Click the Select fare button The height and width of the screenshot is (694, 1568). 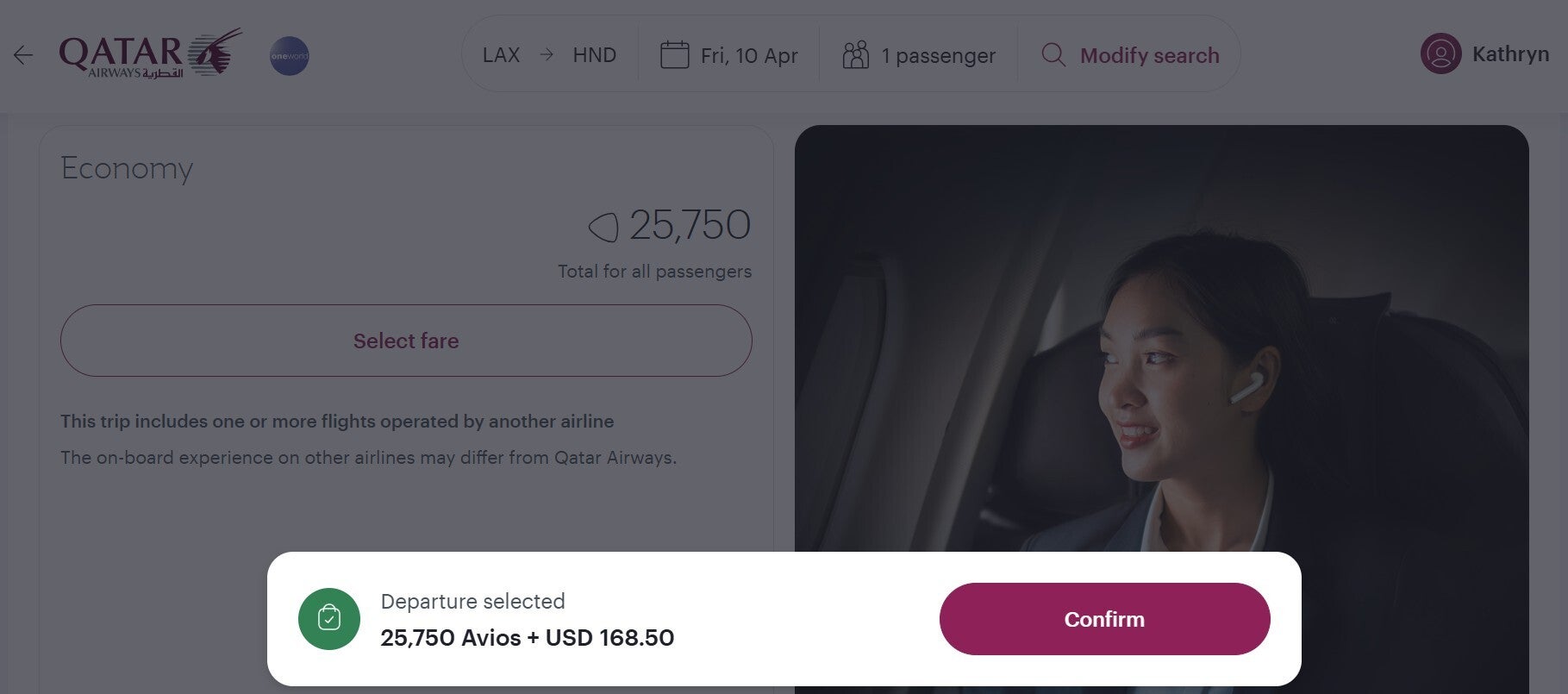click(405, 341)
